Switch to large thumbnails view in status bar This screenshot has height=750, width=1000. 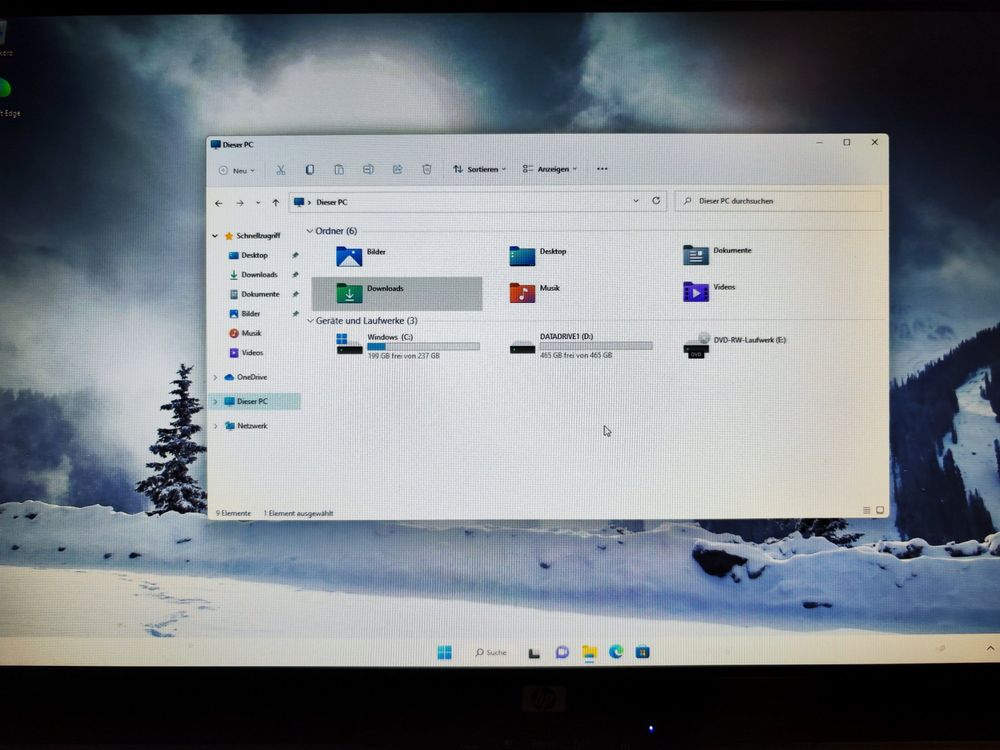point(878,509)
